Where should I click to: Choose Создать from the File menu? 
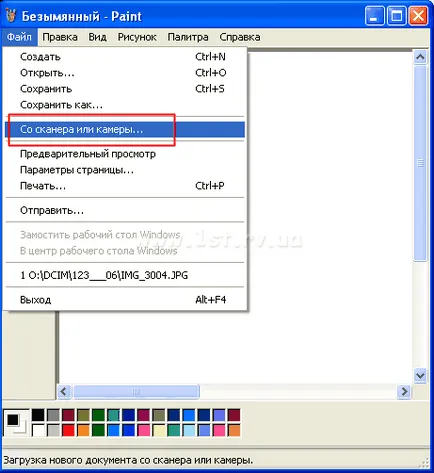coord(125,57)
